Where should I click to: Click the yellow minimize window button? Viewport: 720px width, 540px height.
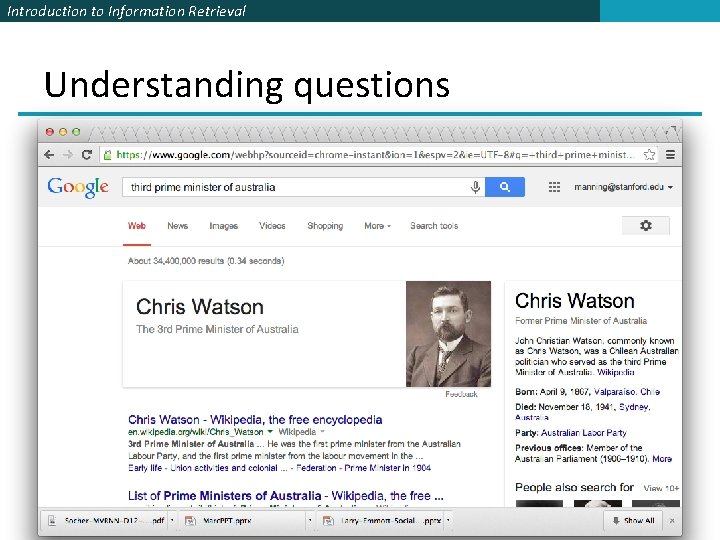[63, 132]
